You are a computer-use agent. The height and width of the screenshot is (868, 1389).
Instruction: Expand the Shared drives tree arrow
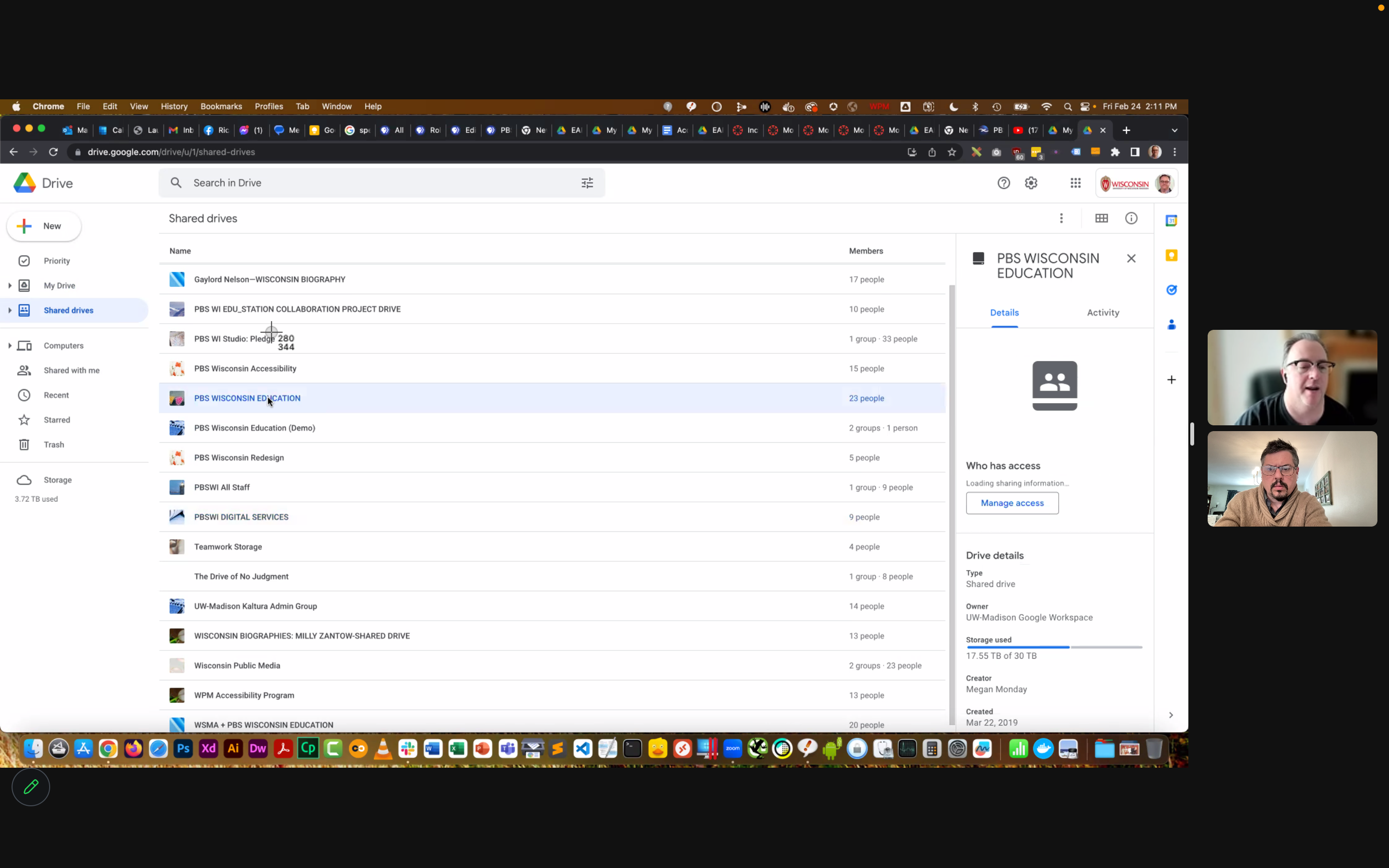(x=10, y=310)
